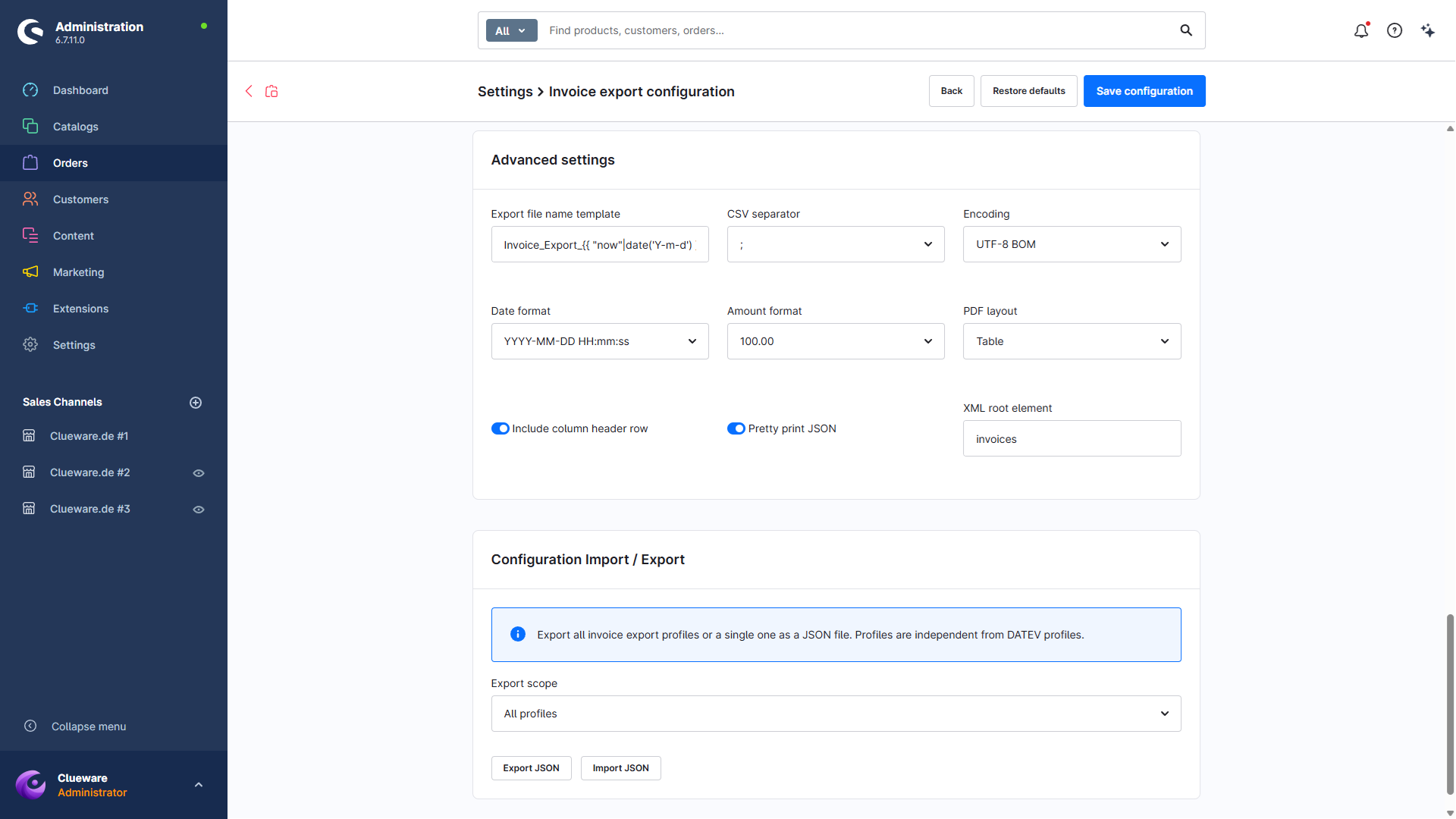
Task: Click storefront icon for Clueware.de #2
Action: pyautogui.click(x=29, y=472)
